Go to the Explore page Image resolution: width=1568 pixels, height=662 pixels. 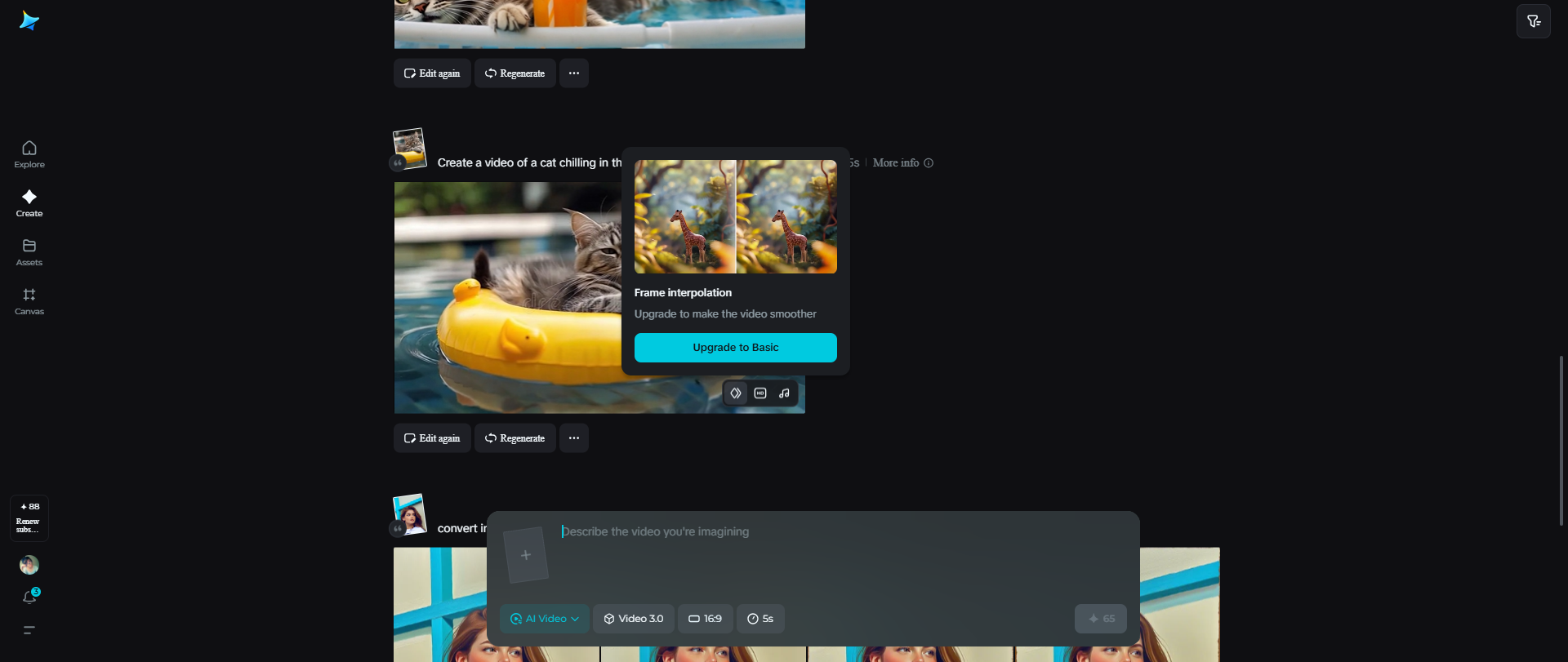click(x=29, y=154)
